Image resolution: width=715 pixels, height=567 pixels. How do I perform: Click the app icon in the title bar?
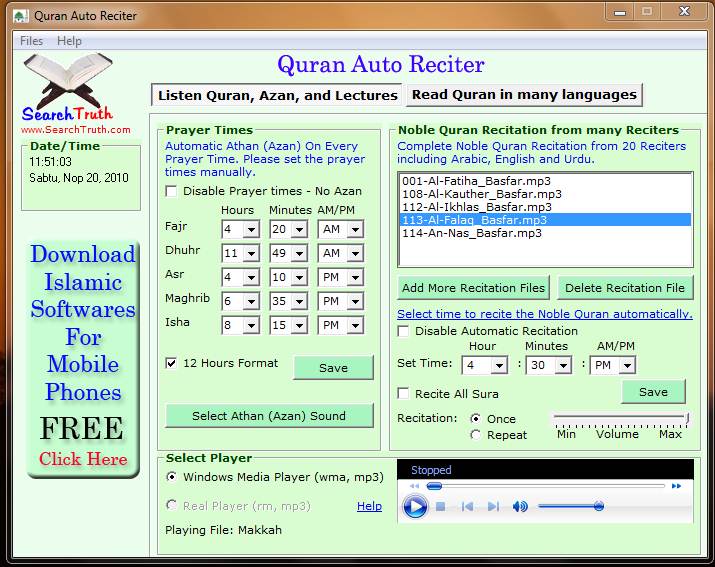(x=21, y=16)
